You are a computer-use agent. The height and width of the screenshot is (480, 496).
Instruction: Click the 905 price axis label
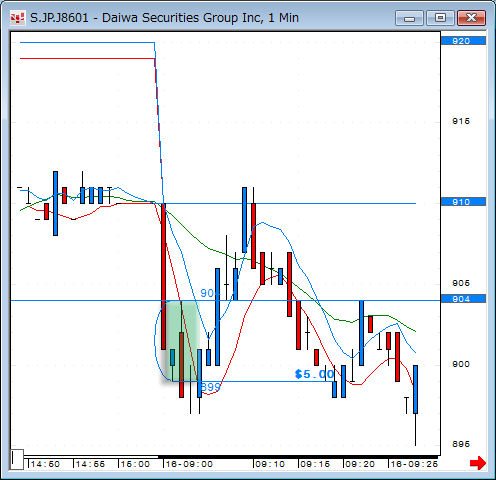coord(461,283)
